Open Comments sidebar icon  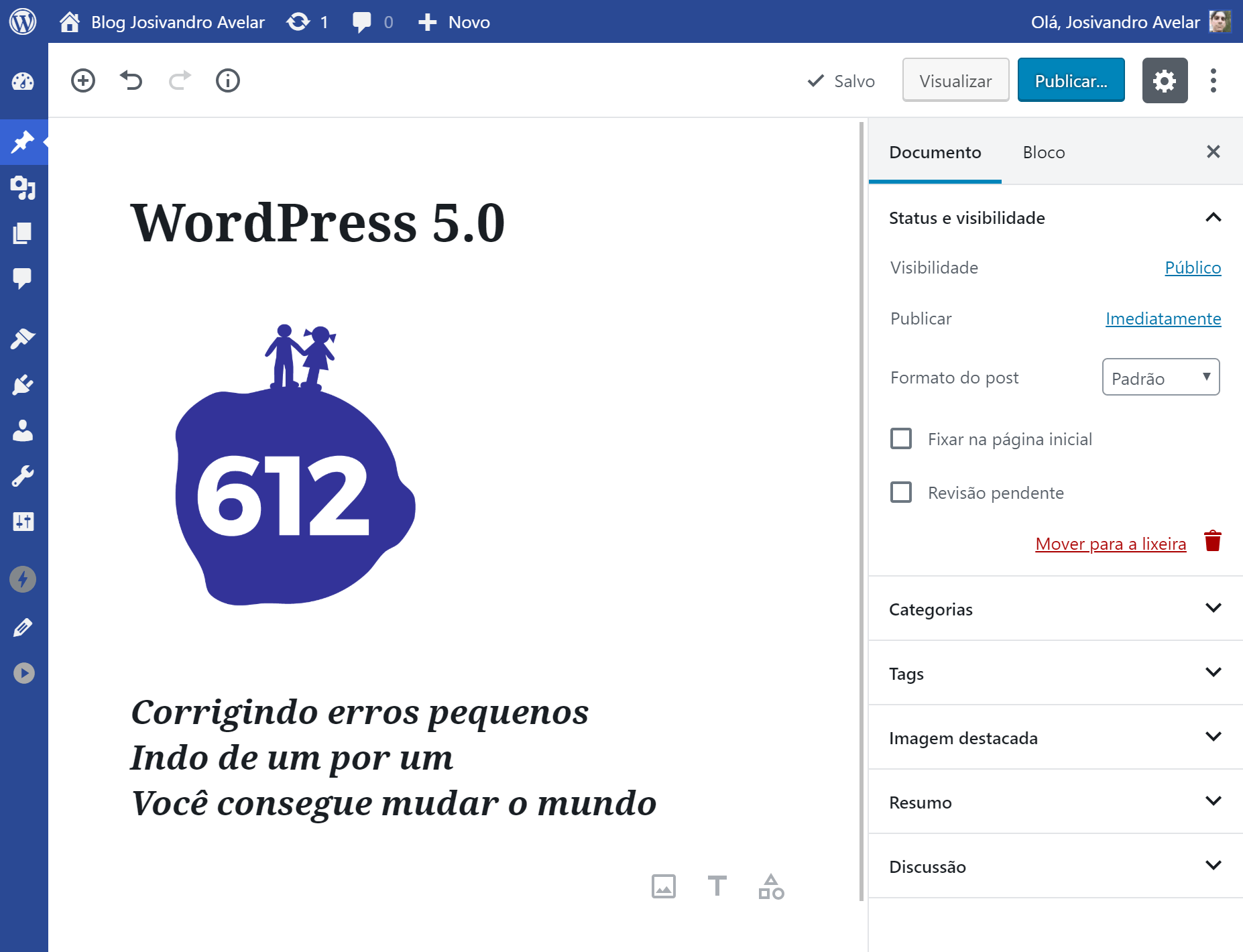coord(23,278)
